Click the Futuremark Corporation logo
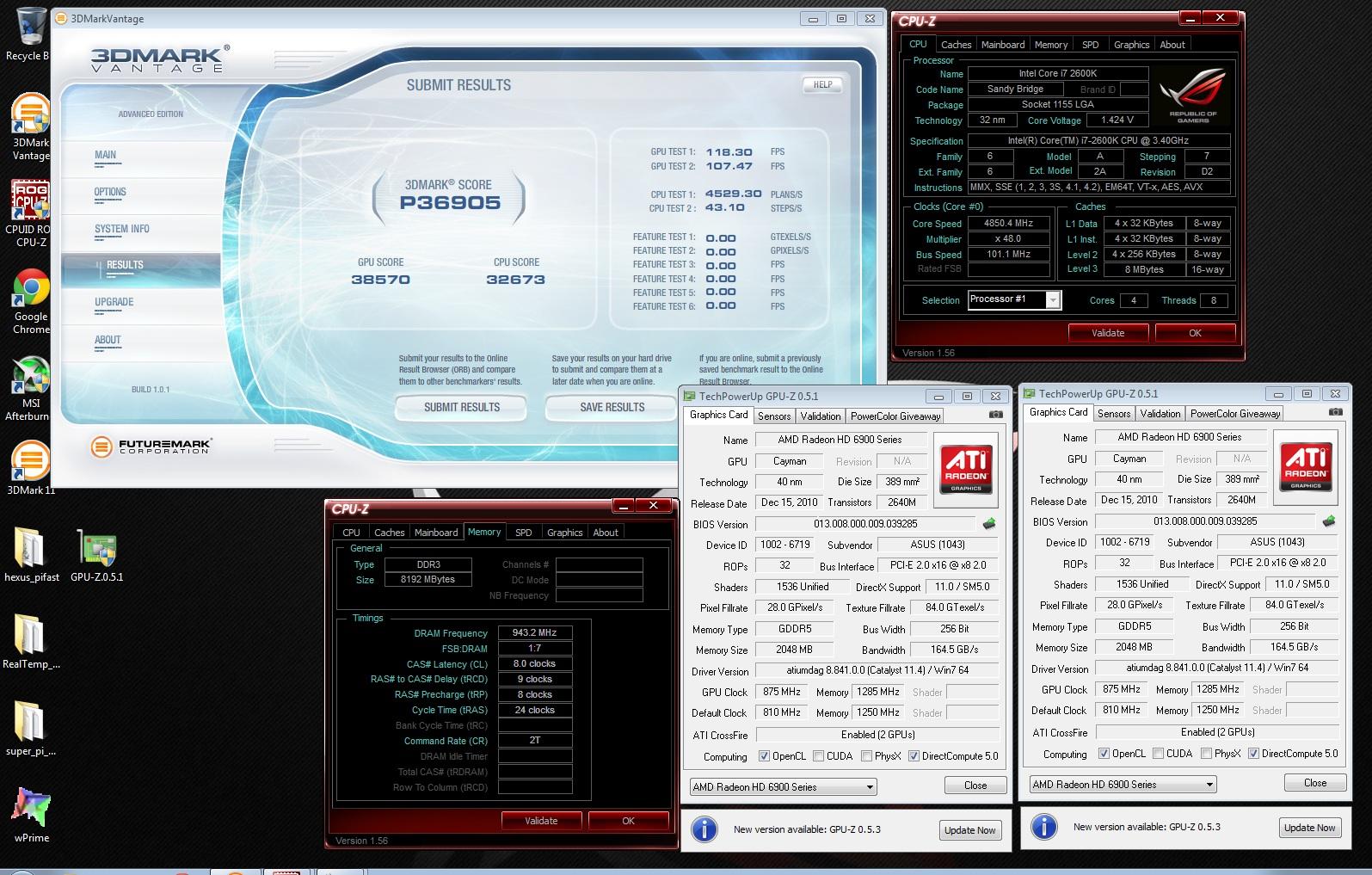 point(151,447)
